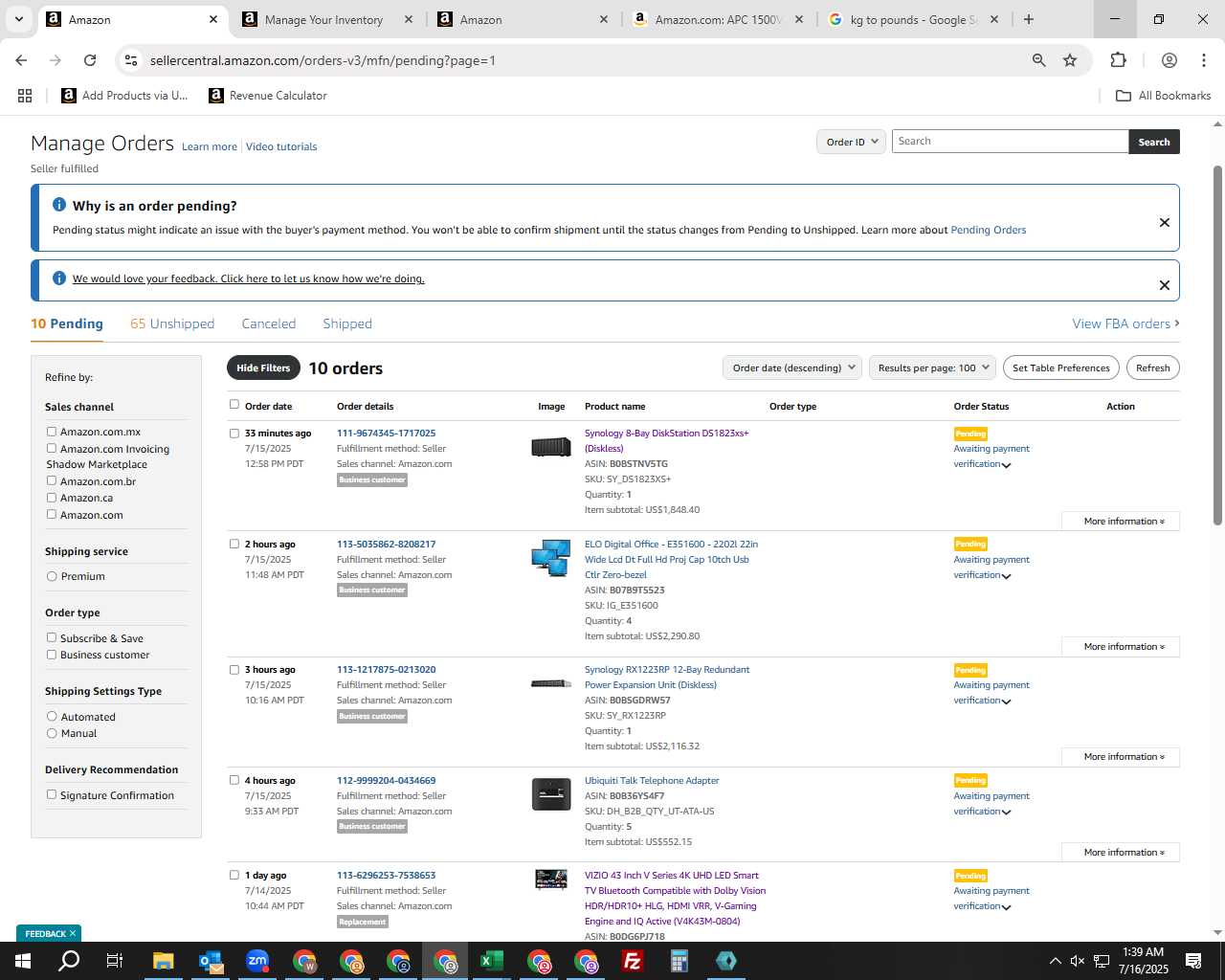Open Set Table Preferences
The width and height of the screenshot is (1225, 980).
pyautogui.click(x=1061, y=367)
